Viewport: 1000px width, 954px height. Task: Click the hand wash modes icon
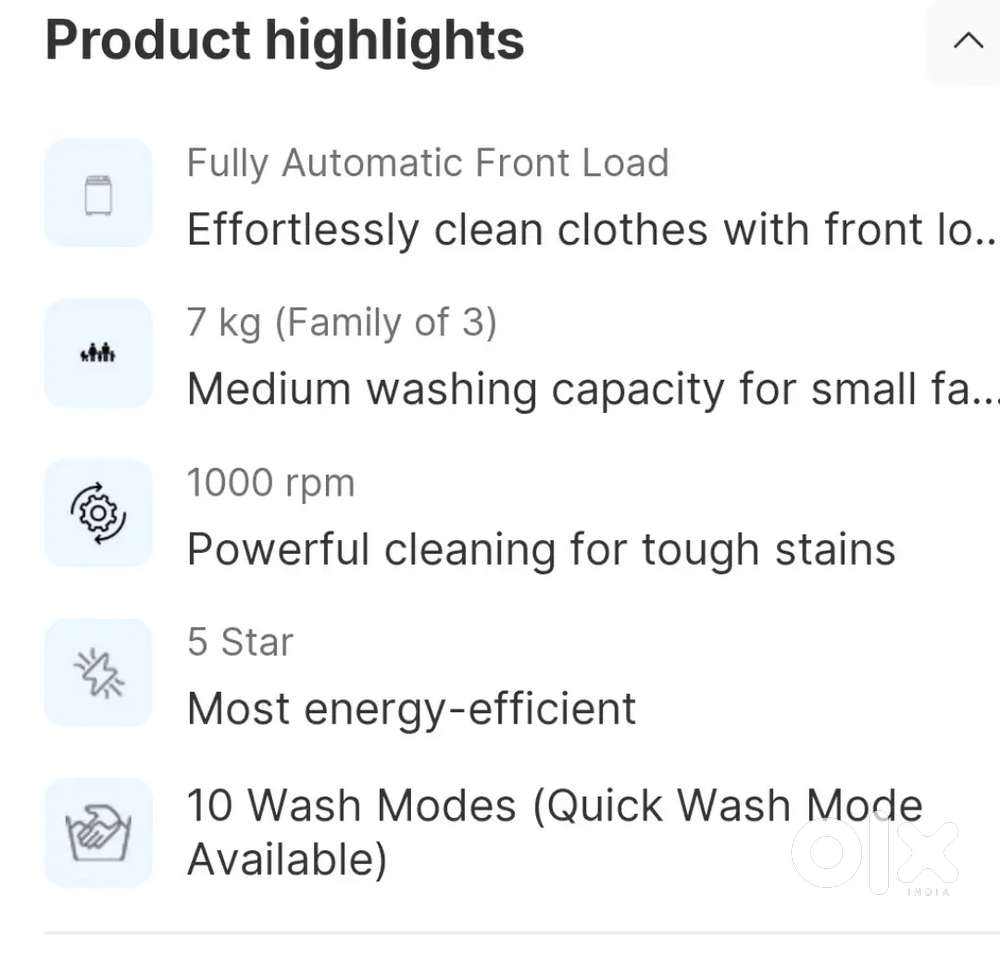coord(98,832)
